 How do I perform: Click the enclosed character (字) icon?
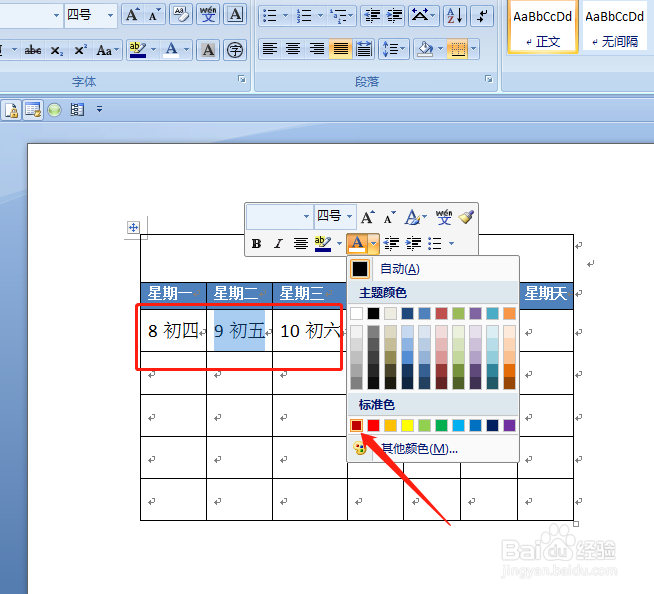pyautogui.click(x=235, y=50)
